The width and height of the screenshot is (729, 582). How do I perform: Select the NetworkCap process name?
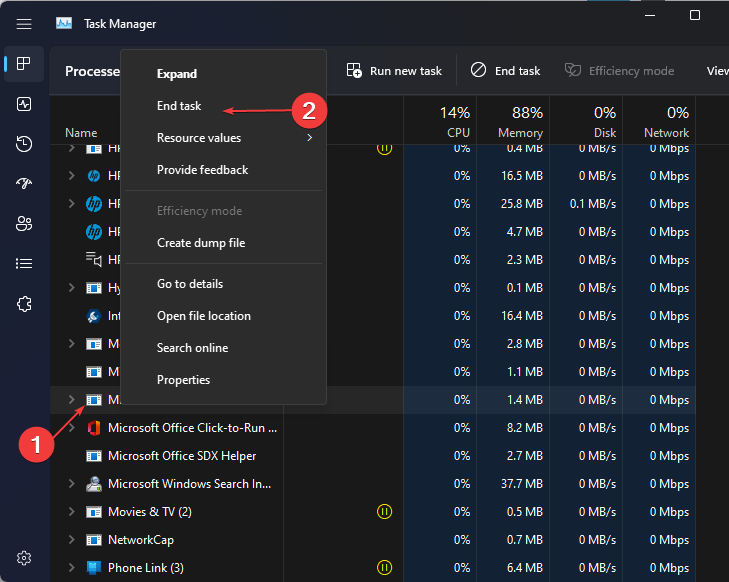(141, 540)
